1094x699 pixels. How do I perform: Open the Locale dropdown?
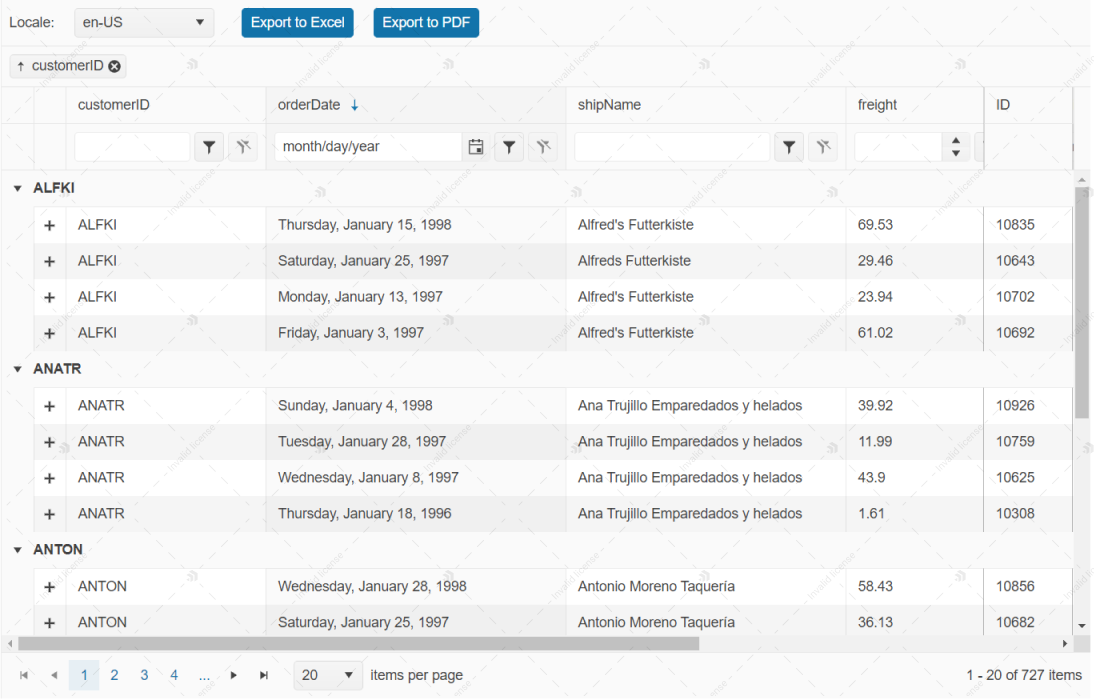tap(144, 22)
